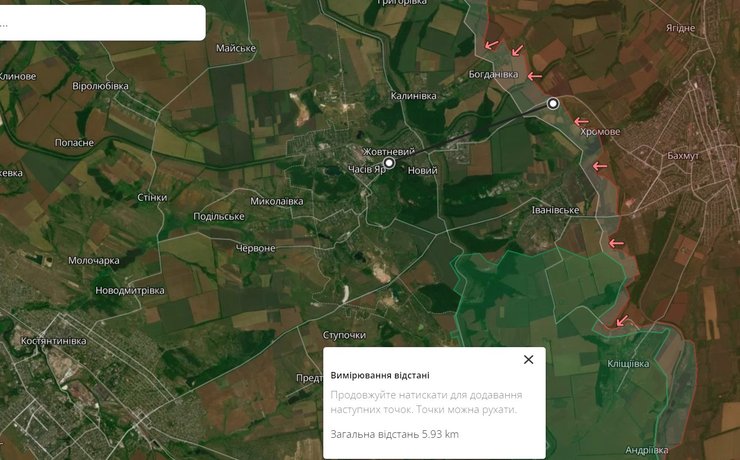Select the Новодмитрівка village label
This screenshot has height=460, width=740.
130,291
